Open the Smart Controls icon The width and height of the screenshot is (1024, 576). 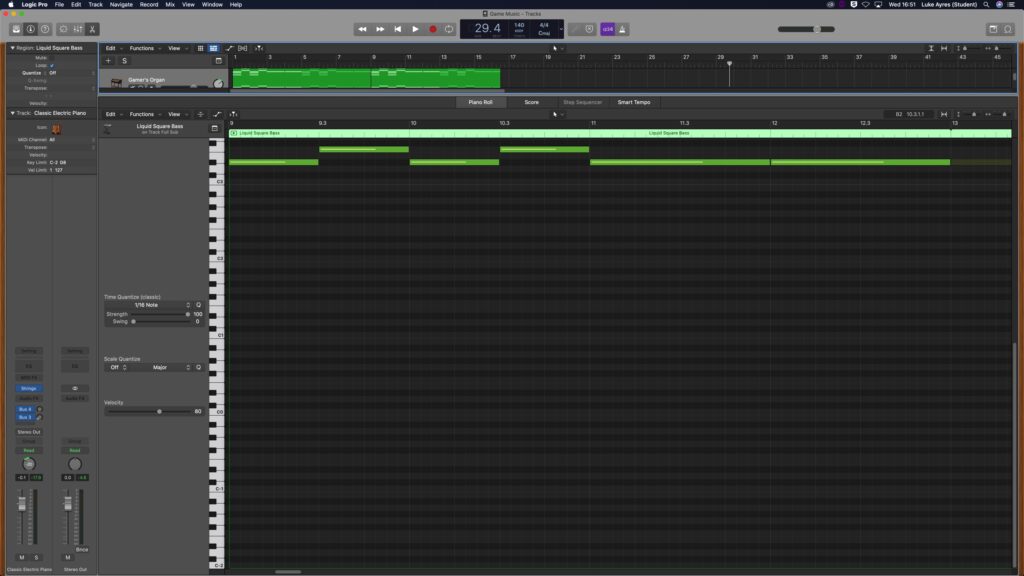[63, 29]
